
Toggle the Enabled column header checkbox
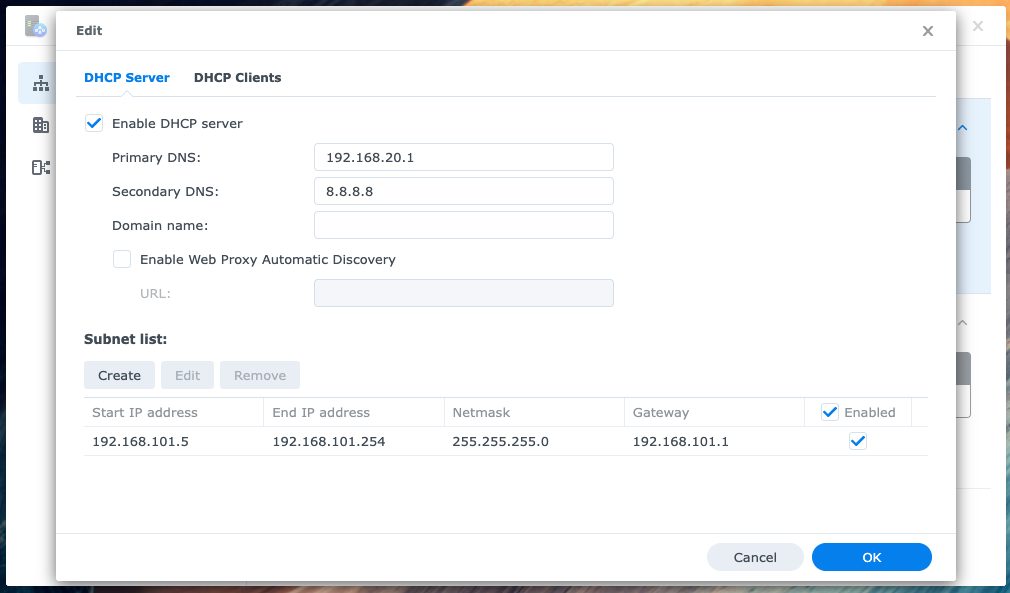(x=829, y=412)
